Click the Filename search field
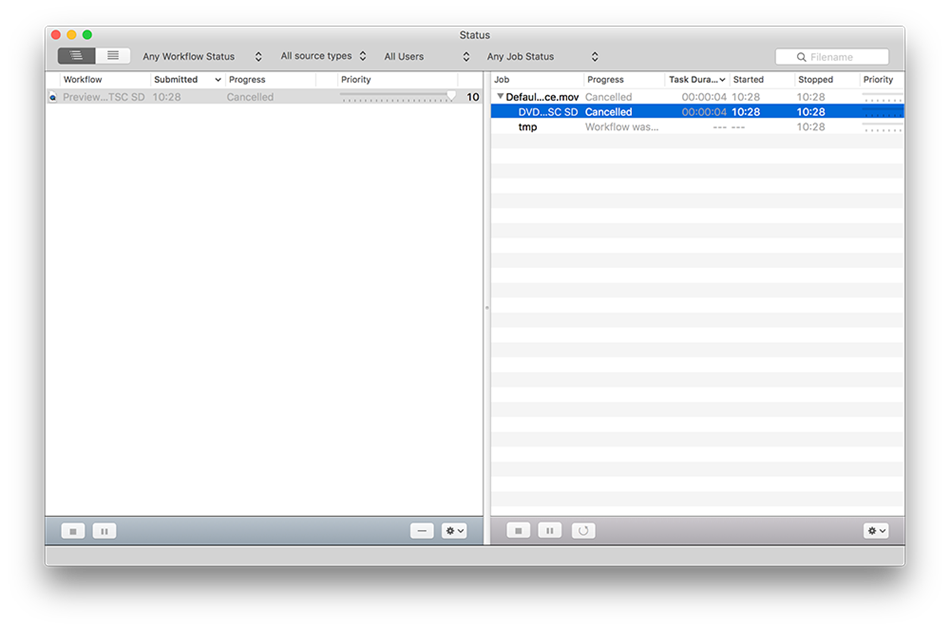The image size is (950, 629). [x=838, y=57]
